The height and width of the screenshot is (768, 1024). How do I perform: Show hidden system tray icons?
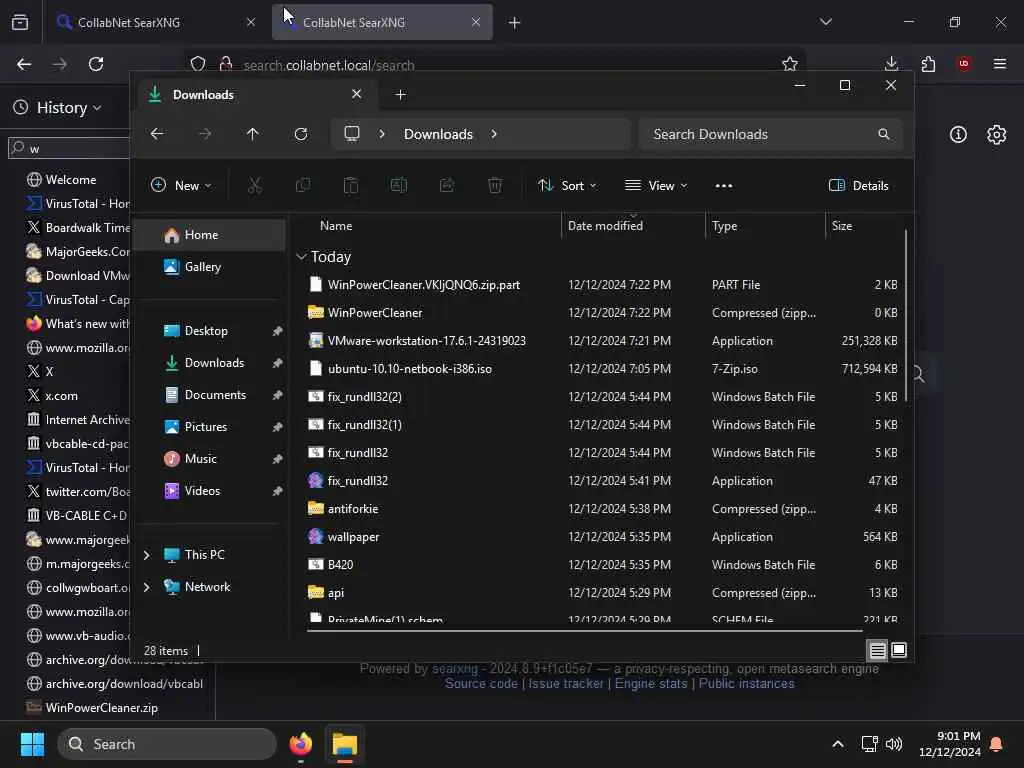pyautogui.click(x=838, y=744)
